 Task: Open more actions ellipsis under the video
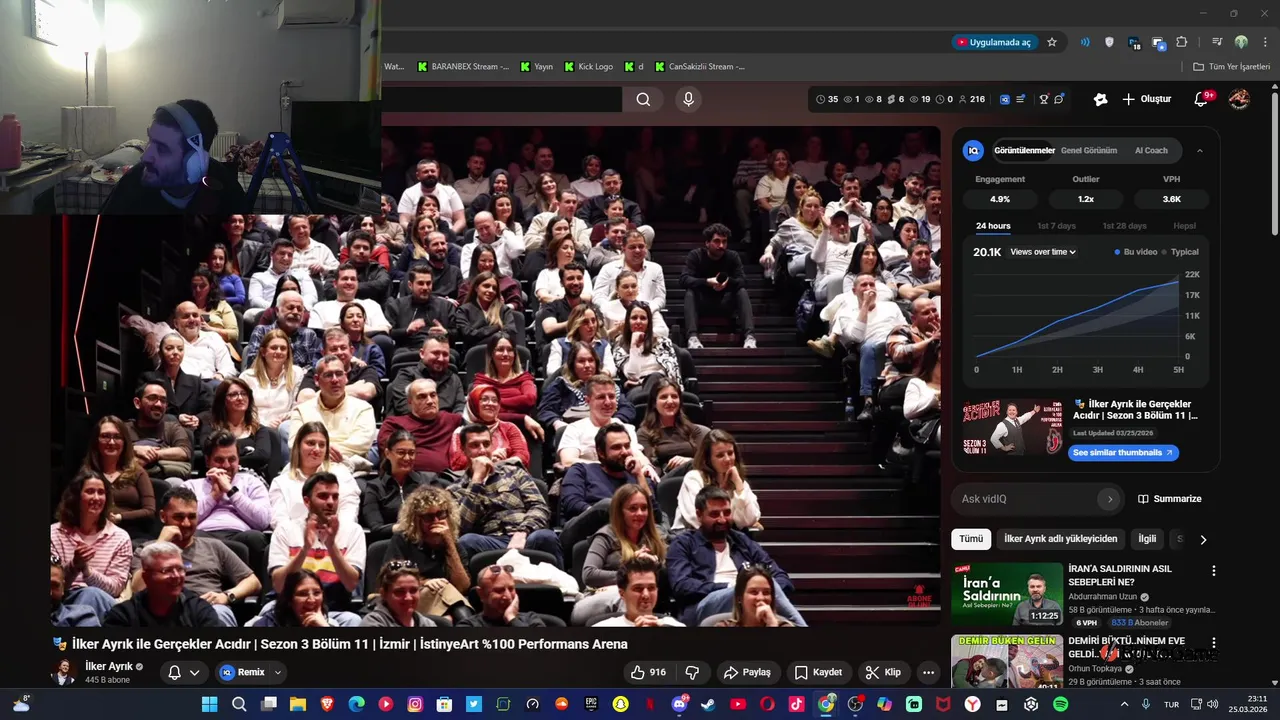[928, 672]
